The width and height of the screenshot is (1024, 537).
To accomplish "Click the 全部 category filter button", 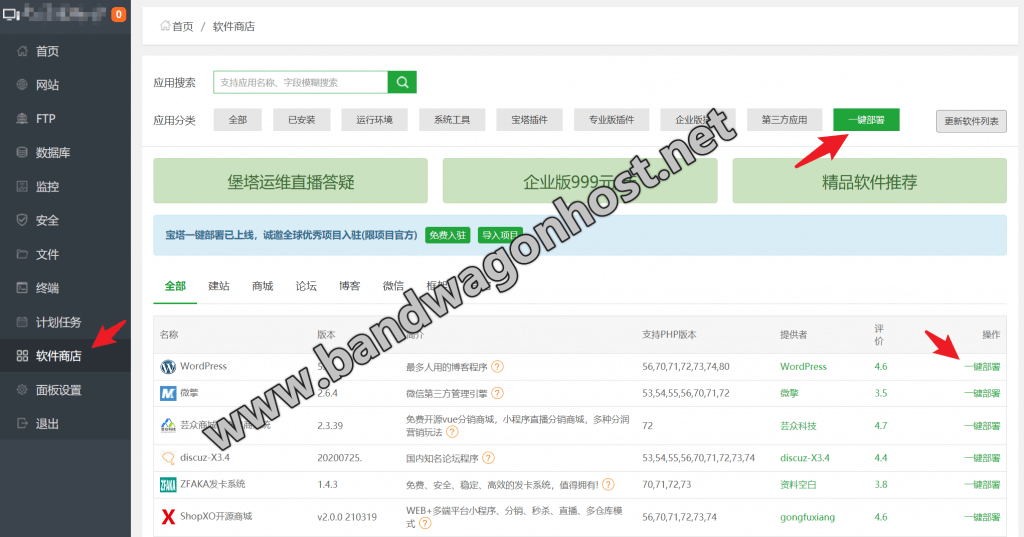I will (x=238, y=120).
